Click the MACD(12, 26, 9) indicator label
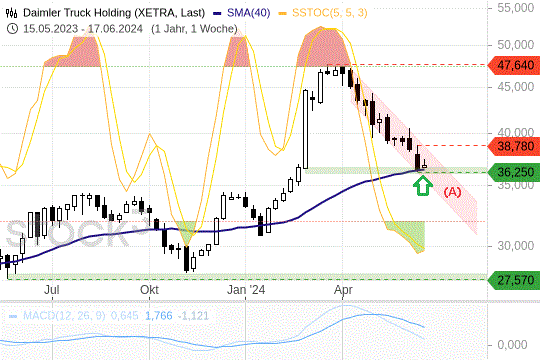Image resolution: width=540 pixels, height=360 pixels. (x=64, y=316)
